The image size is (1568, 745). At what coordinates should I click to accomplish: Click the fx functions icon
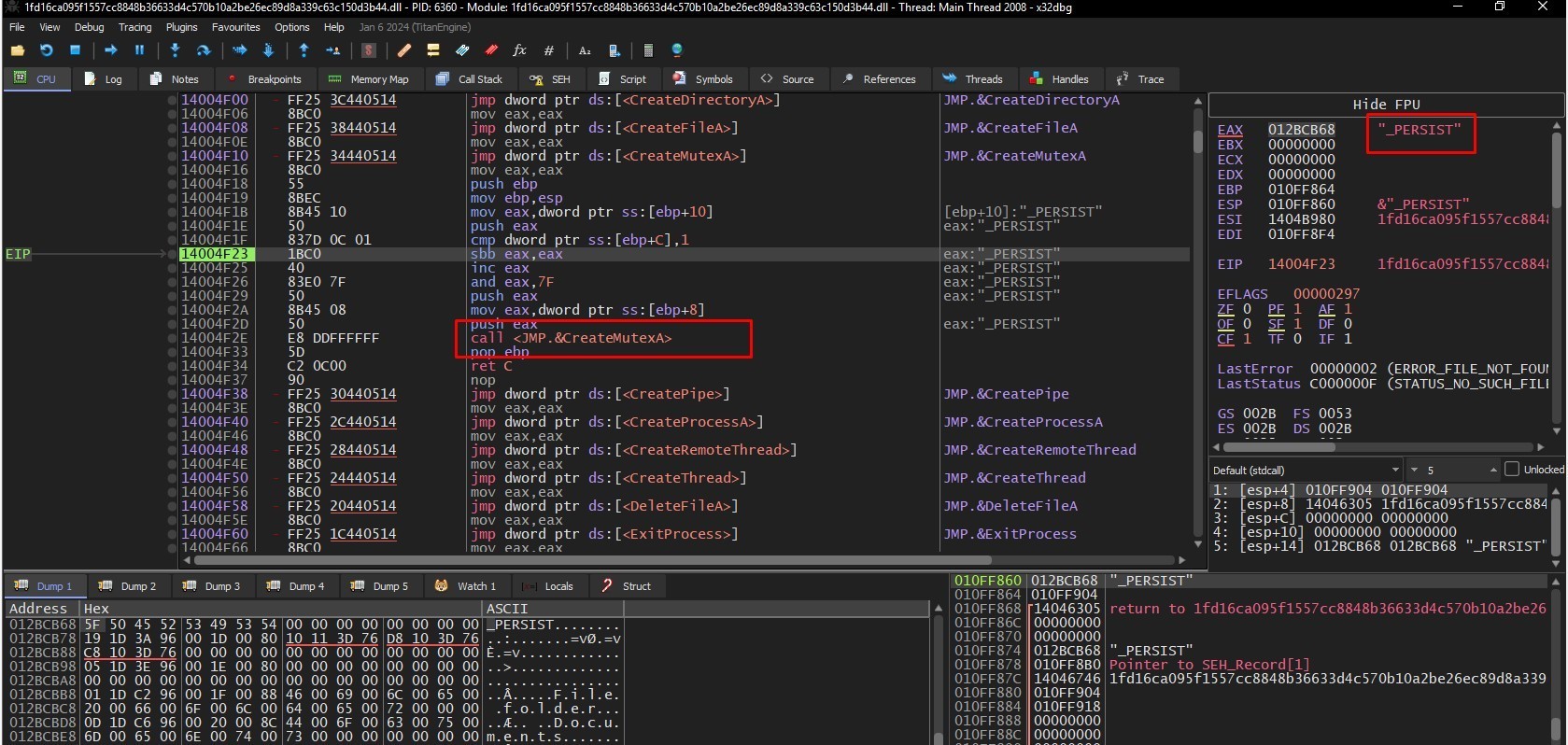click(519, 50)
